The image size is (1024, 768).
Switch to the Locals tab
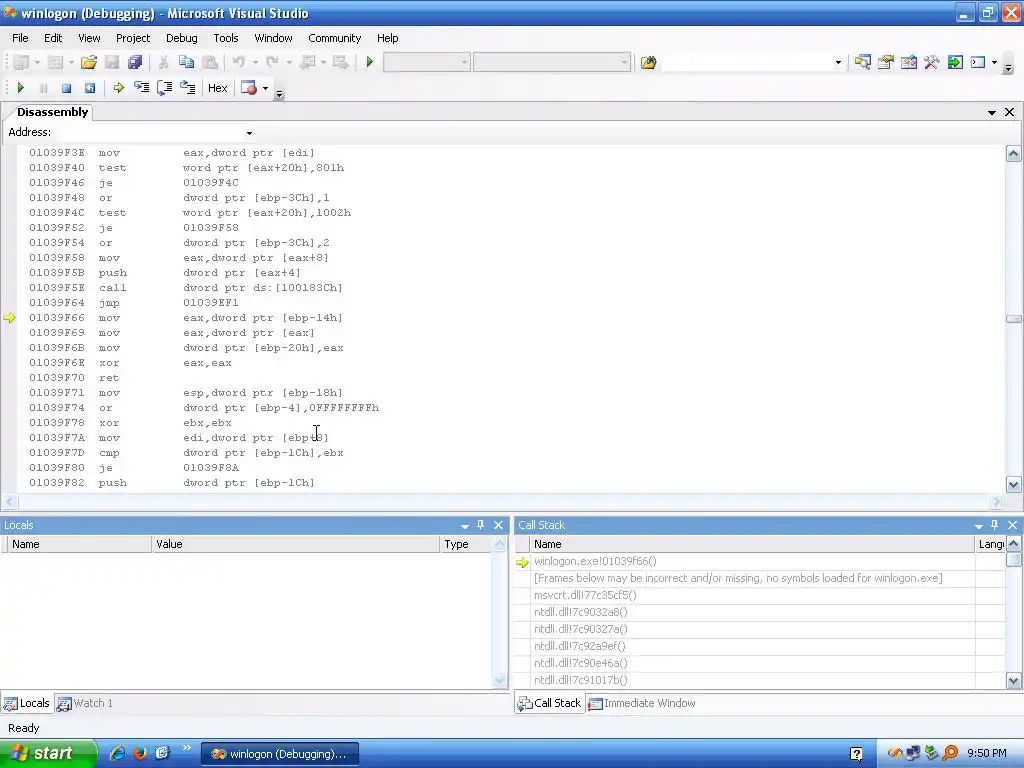(27, 703)
